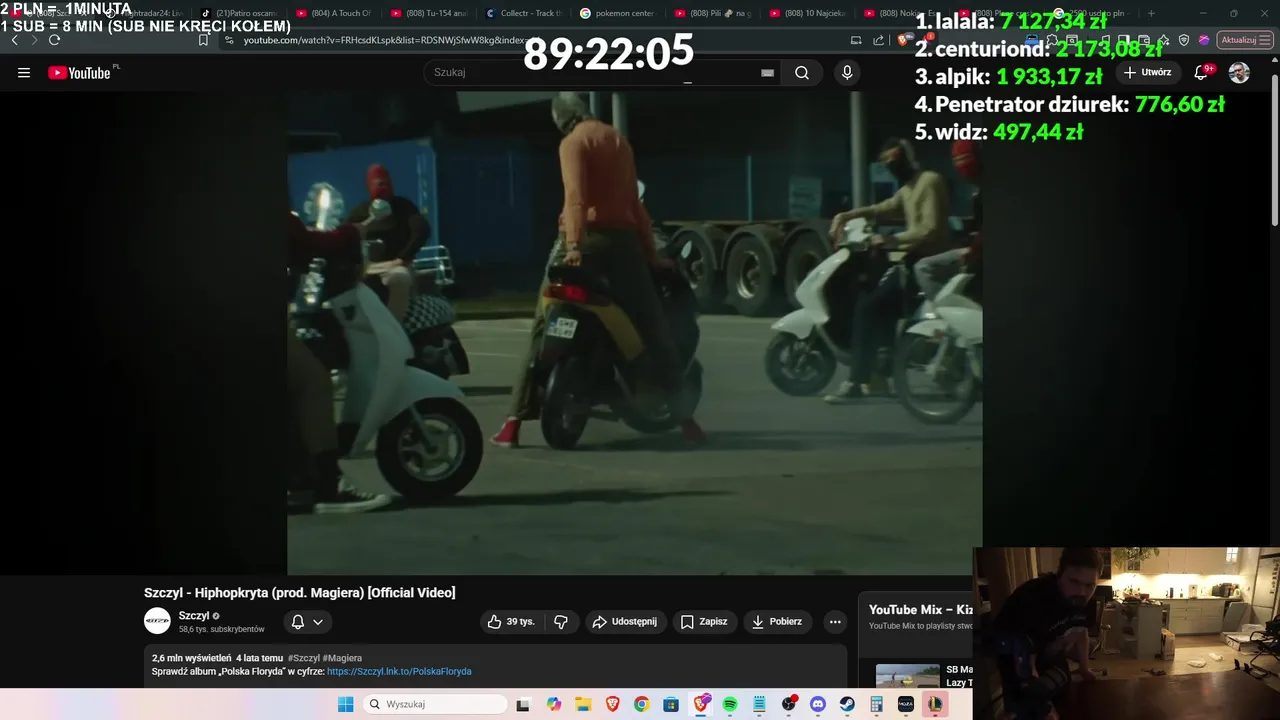Screen dimensions: 1280x720
Task: Open File Explorer from the taskbar
Action: [x=583, y=704]
